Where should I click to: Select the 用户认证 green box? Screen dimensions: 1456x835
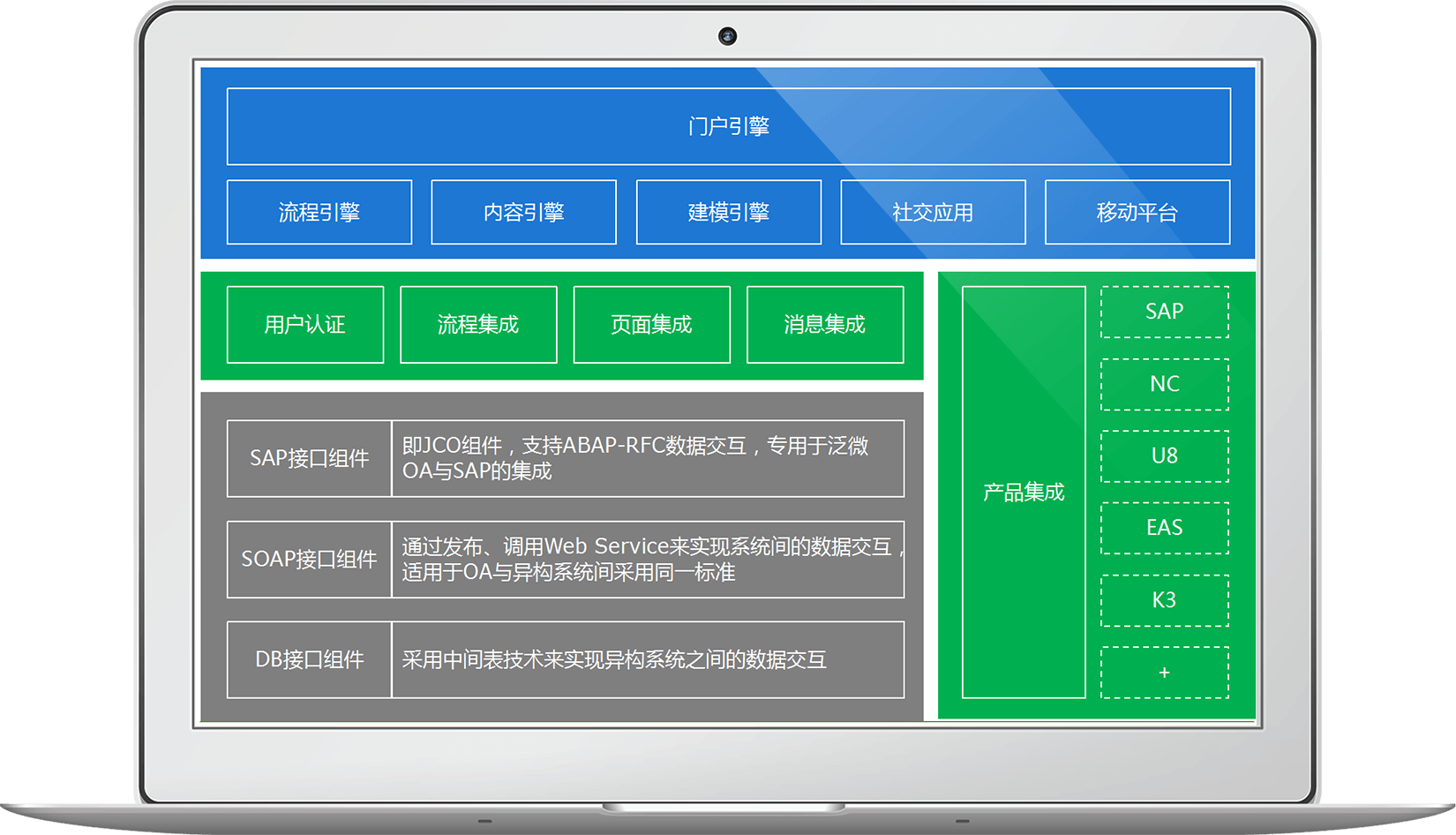(304, 324)
